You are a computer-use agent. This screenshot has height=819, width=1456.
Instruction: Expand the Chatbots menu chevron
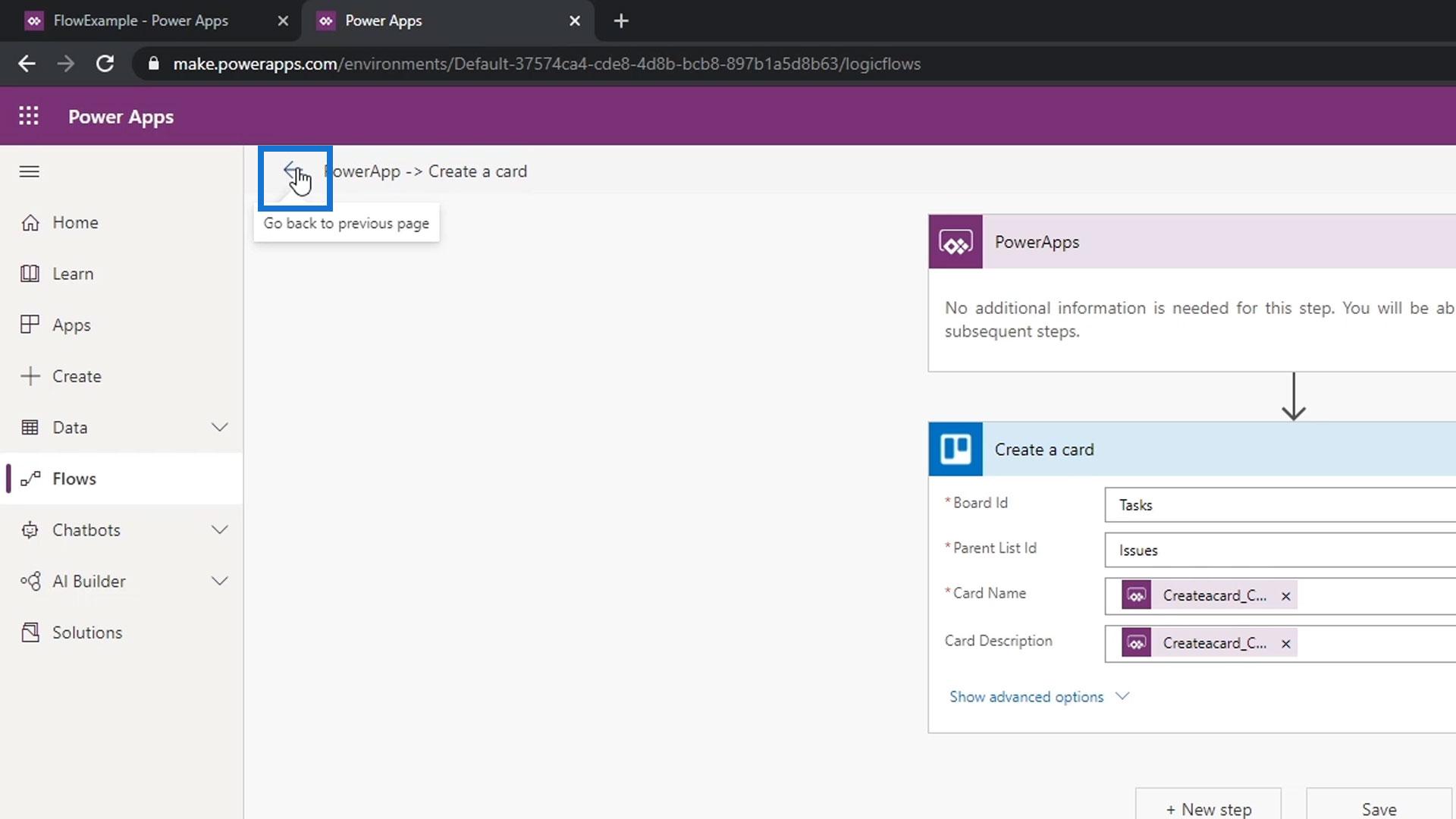[x=219, y=530]
